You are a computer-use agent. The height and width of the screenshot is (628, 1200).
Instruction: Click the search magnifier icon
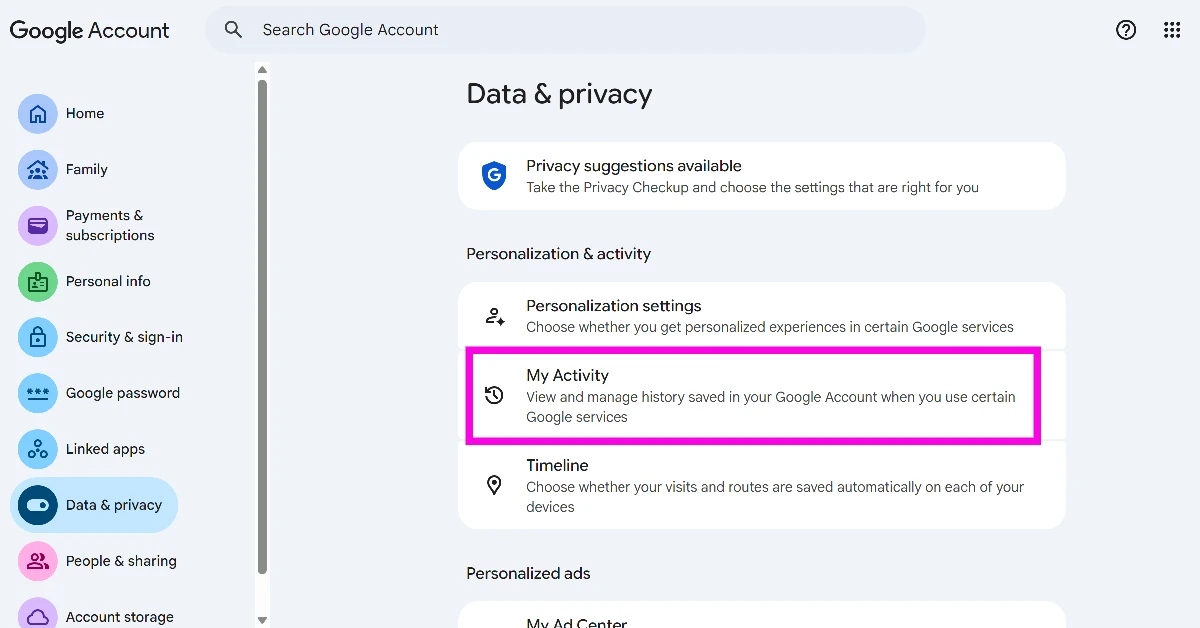click(233, 30)
